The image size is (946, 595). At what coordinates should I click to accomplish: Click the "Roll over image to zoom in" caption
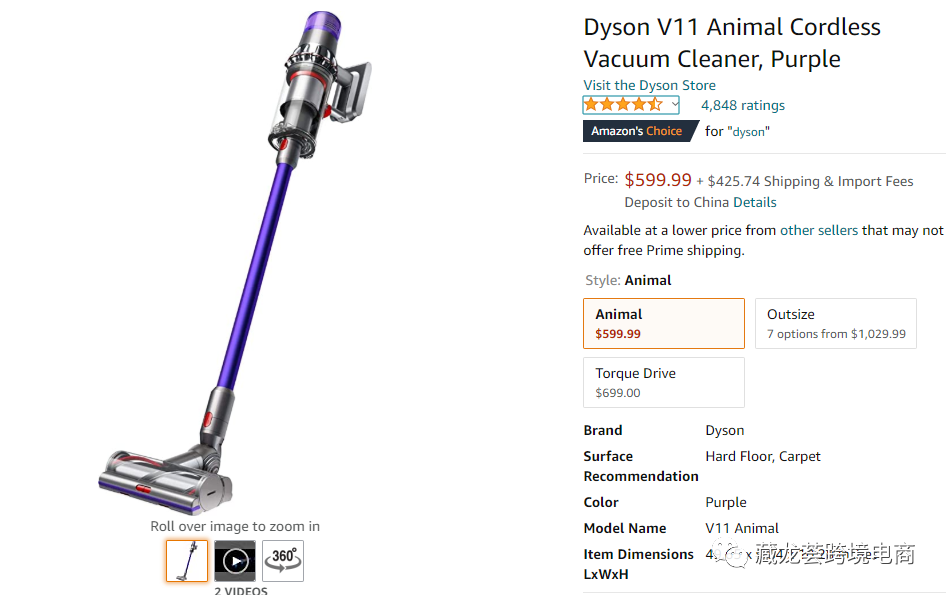(235, 526)
